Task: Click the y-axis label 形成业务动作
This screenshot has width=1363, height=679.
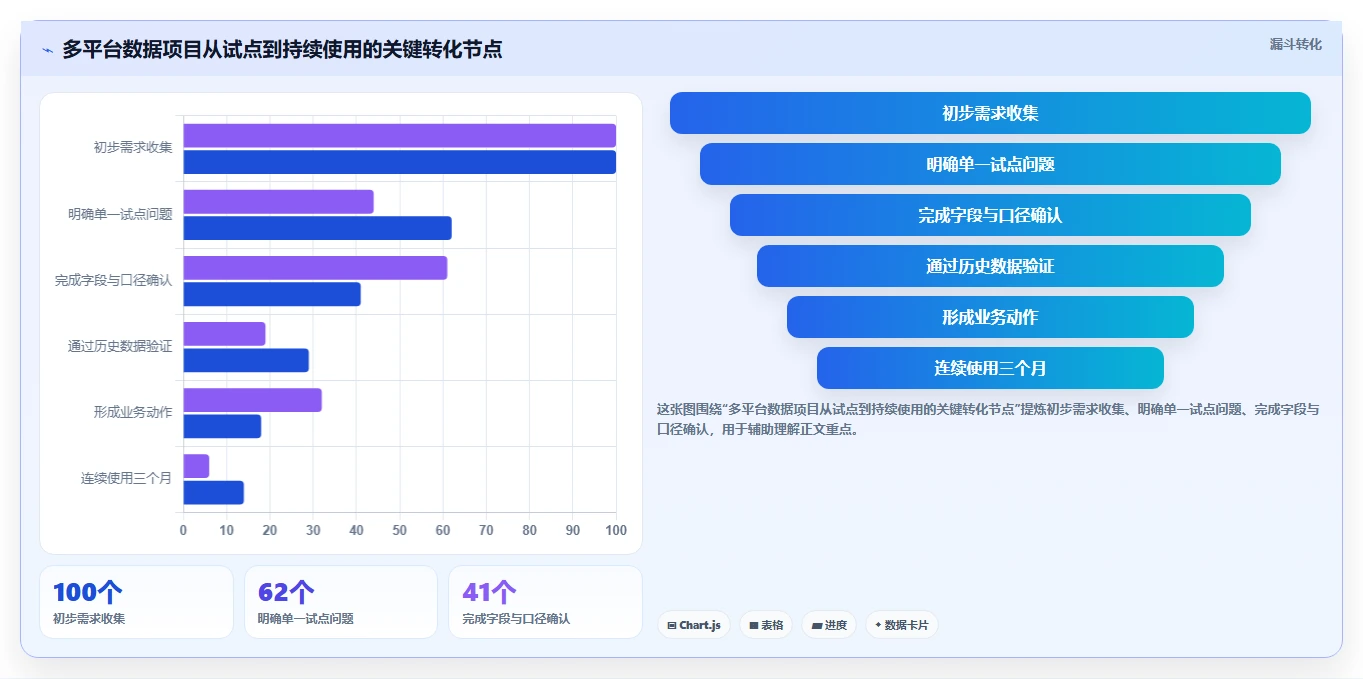Action: [133, 412]
